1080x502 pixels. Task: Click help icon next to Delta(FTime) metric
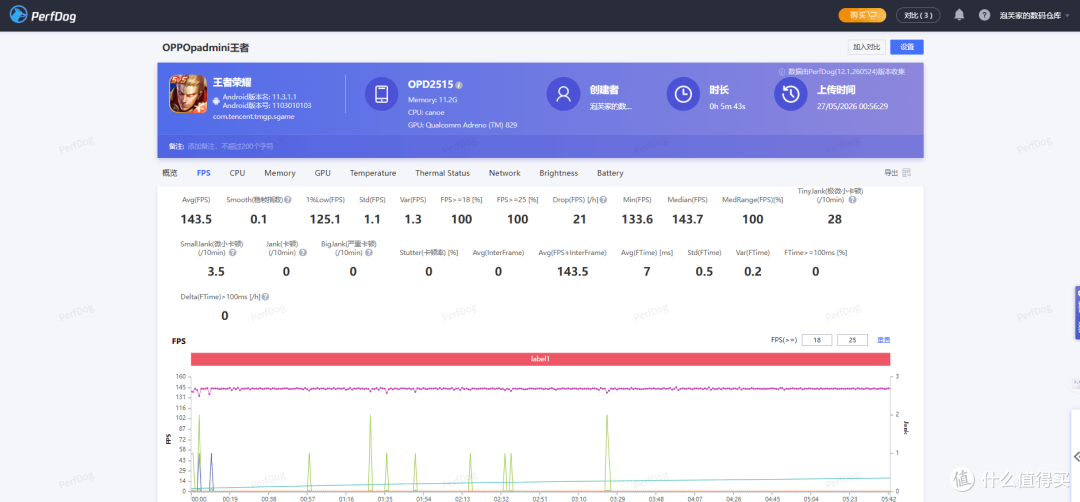(x=265, y=297)
